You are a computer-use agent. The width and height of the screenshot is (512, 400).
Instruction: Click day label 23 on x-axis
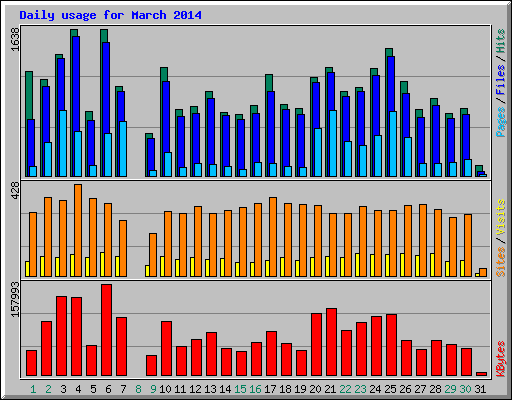360,389
